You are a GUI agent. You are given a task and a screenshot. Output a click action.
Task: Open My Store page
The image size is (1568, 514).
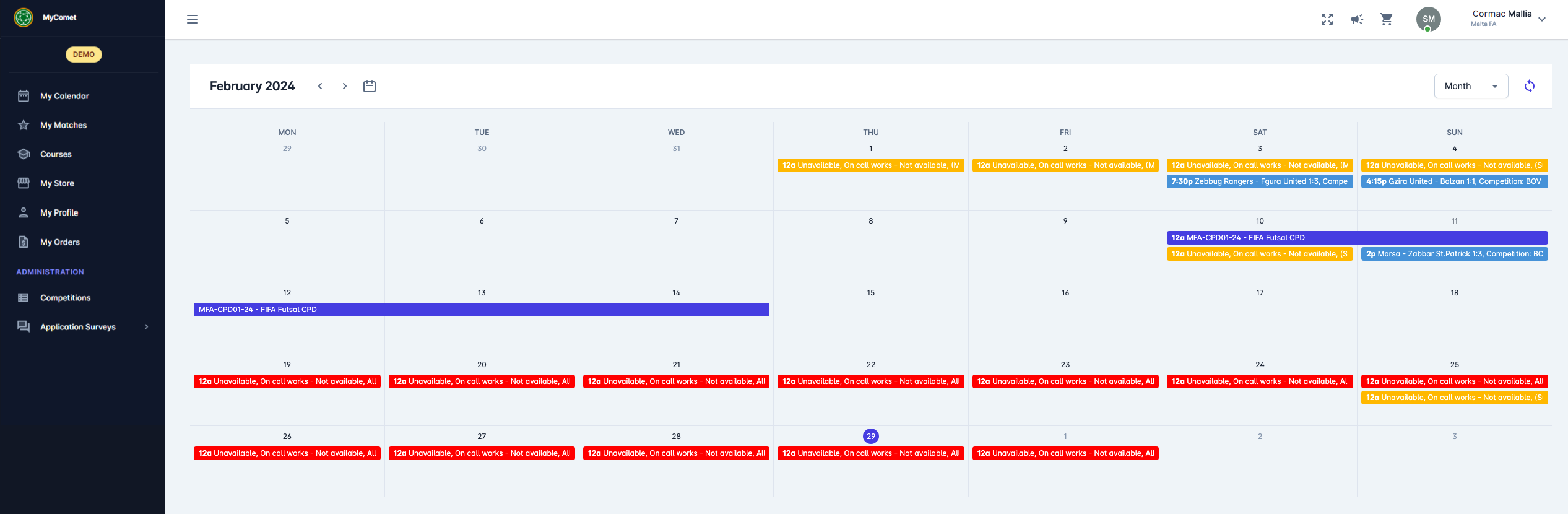[x=57, y=183]
